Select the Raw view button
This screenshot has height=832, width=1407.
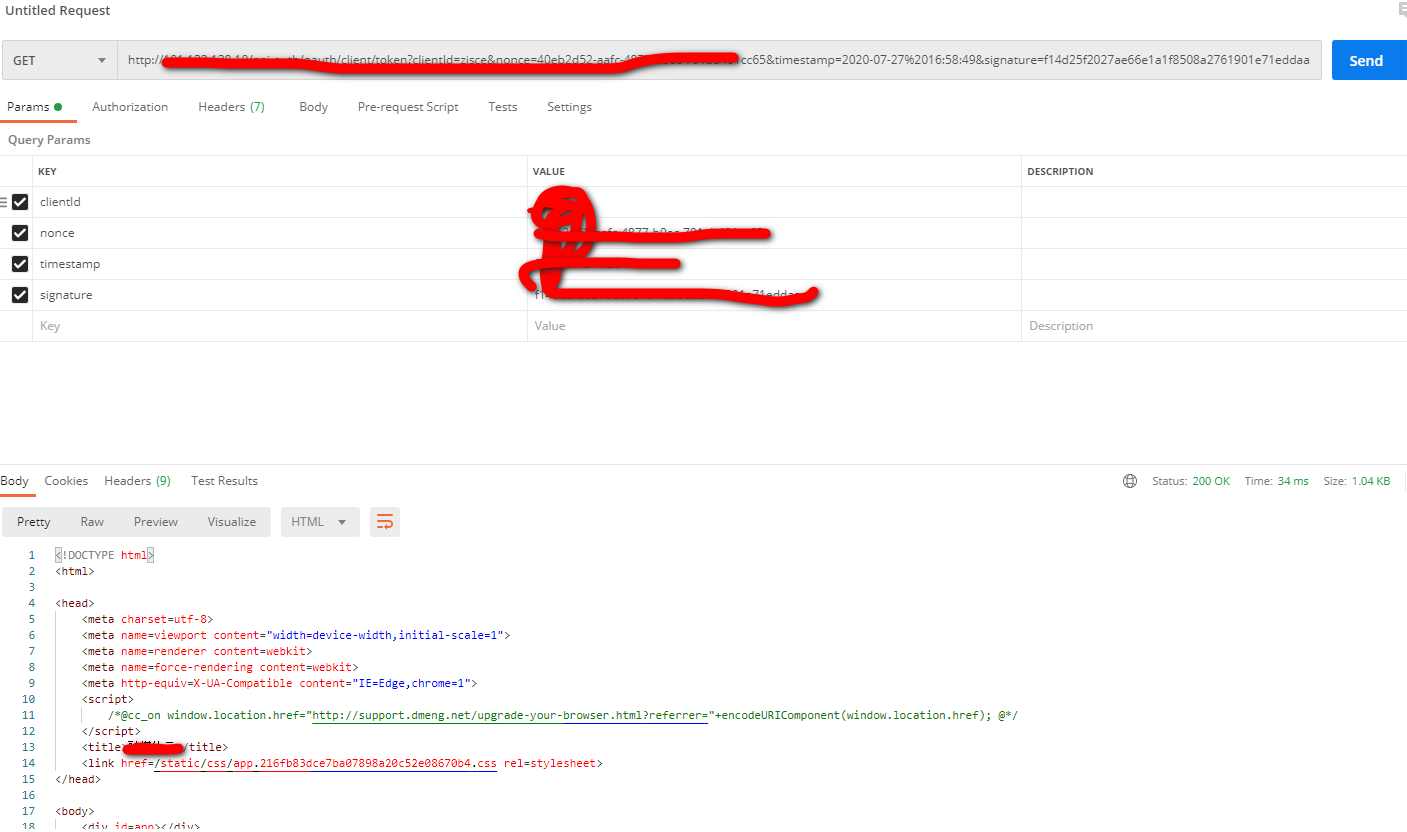[92, 522]
